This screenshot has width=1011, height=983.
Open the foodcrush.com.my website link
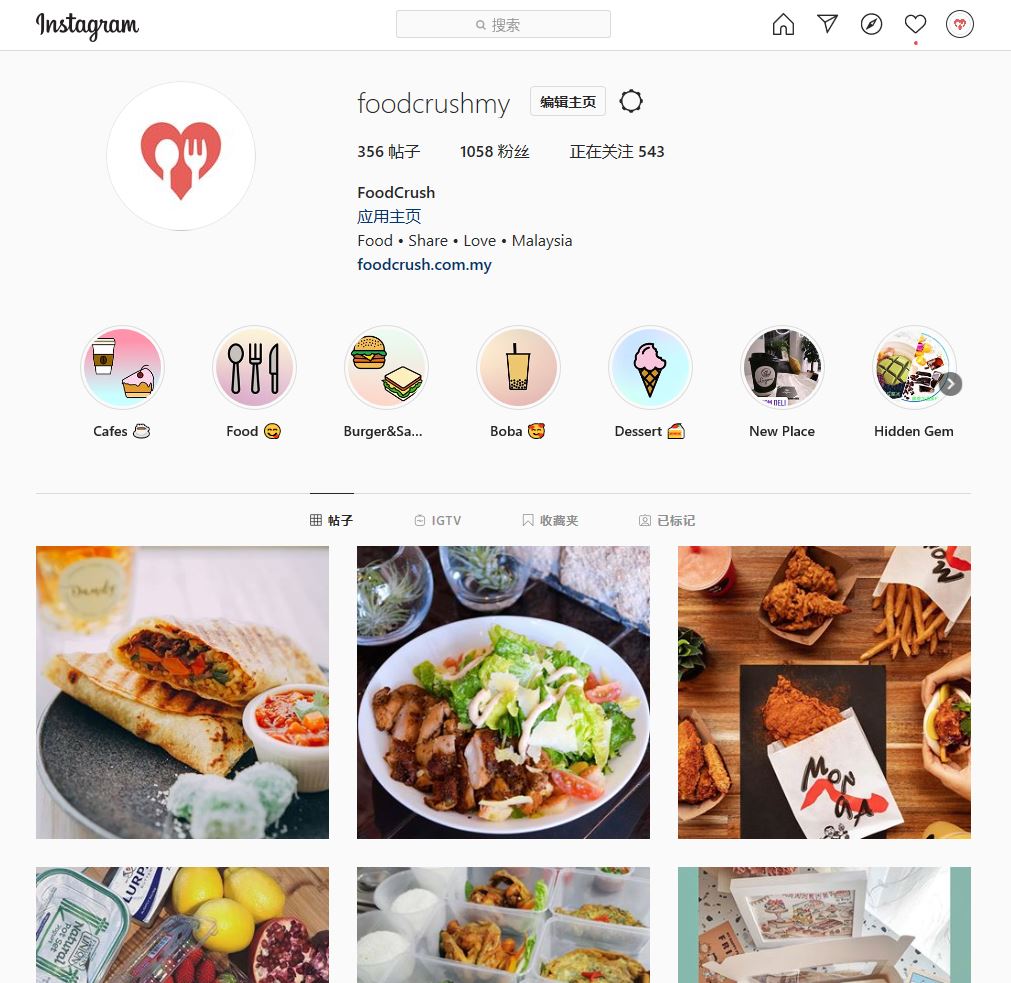coord(424,264)
